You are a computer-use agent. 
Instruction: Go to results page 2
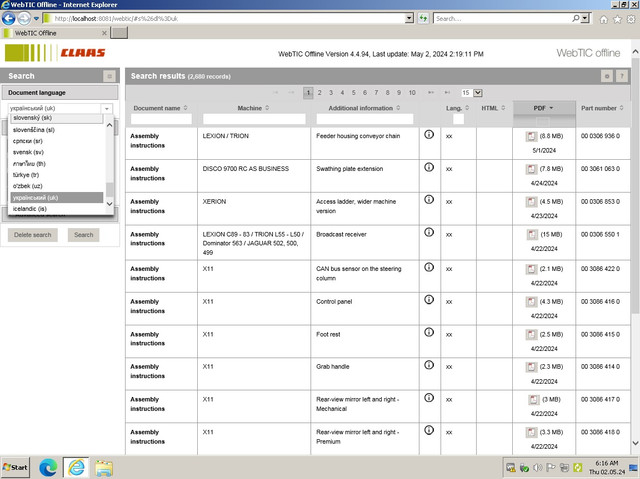tap(320, 93)
